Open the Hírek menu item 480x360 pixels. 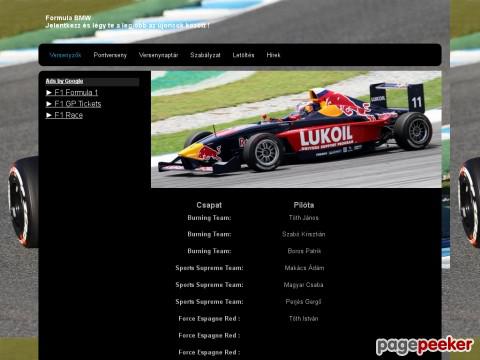coord(273,55)
